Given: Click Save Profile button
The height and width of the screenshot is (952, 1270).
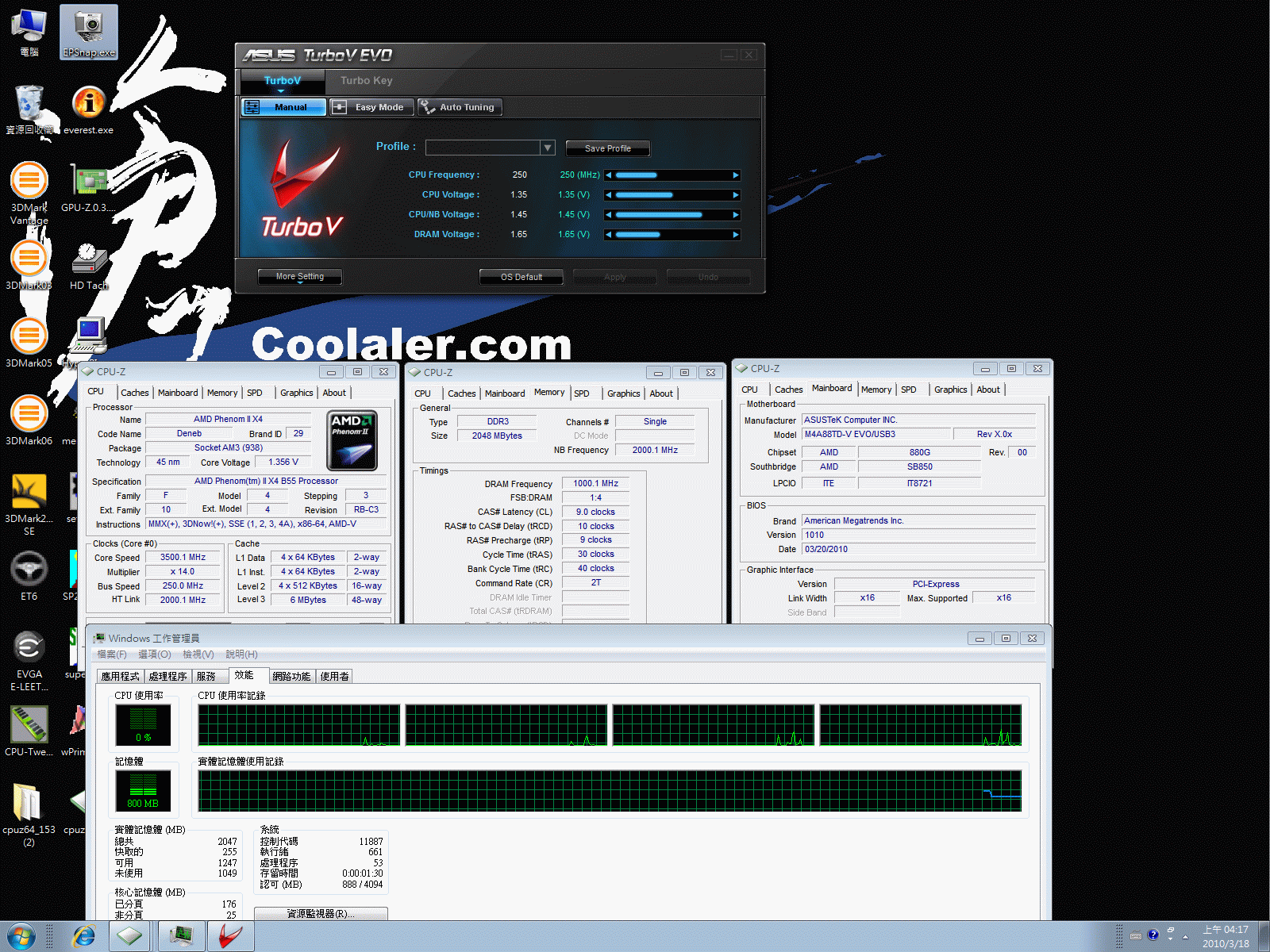Looking at the screenshot, I should click(x=608, y=148).
